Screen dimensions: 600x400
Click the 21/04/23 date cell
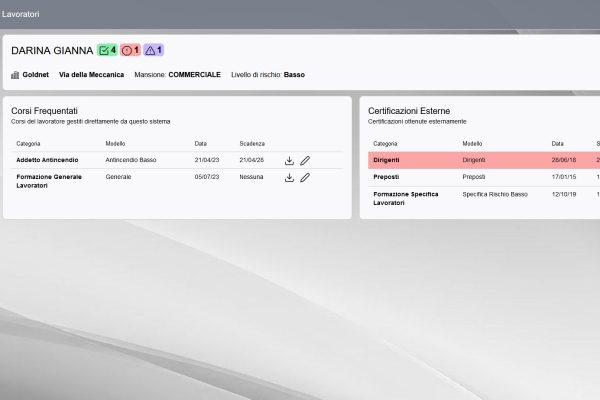click(207, 160)
